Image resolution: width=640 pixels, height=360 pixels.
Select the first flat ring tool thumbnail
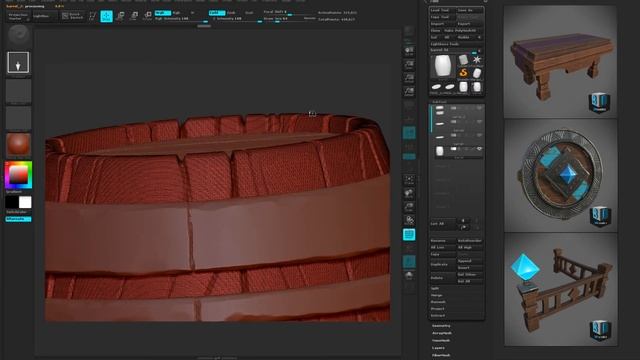click(436, 87)
